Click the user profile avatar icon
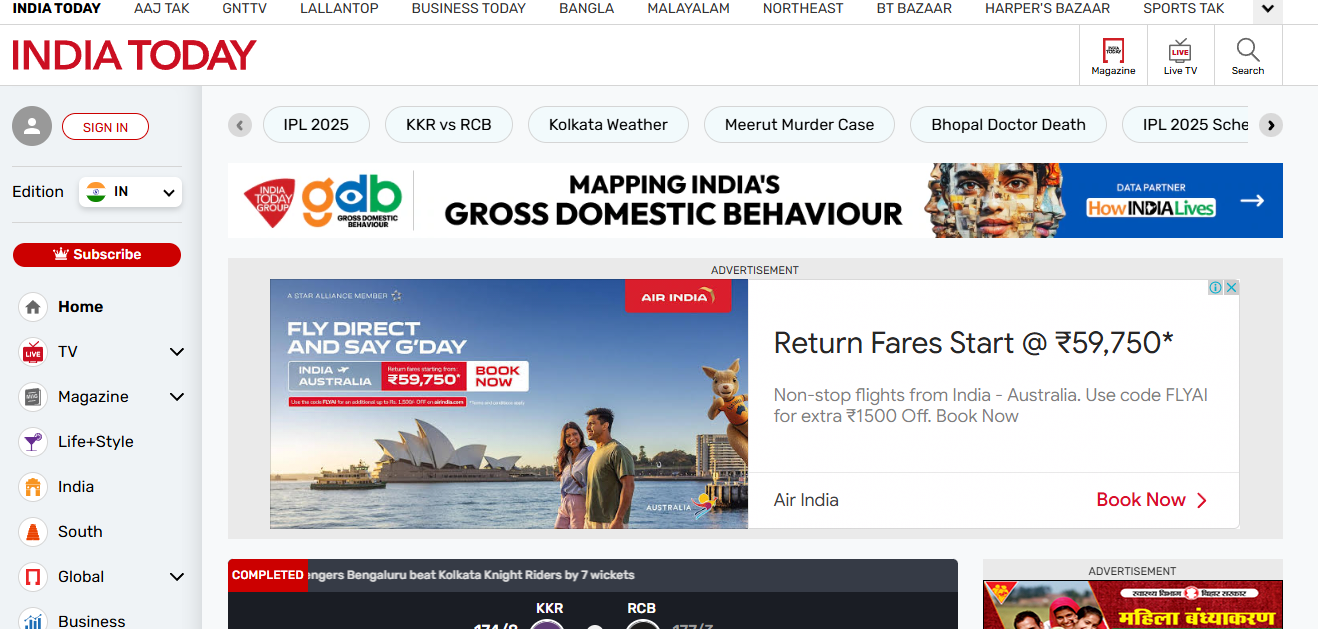 pos(32,126)
